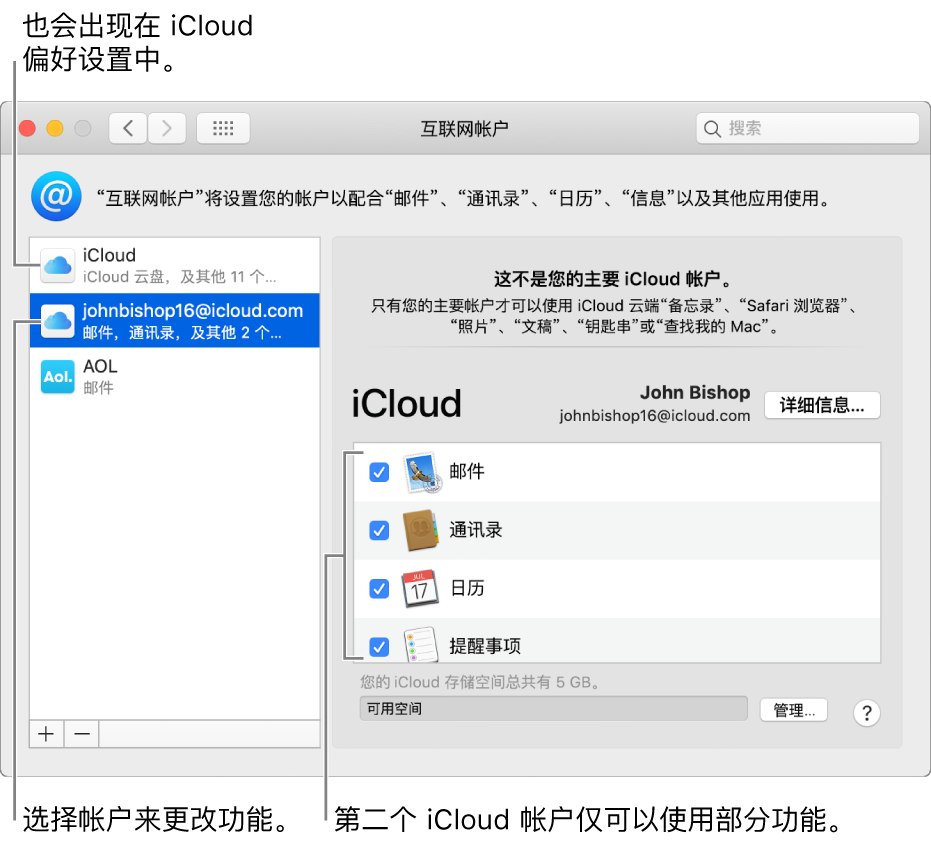The image size is (931, 851).
Task: Click the 邮件 (Mail) app icon
Action: pyautogui.click(x=421, y=471)
